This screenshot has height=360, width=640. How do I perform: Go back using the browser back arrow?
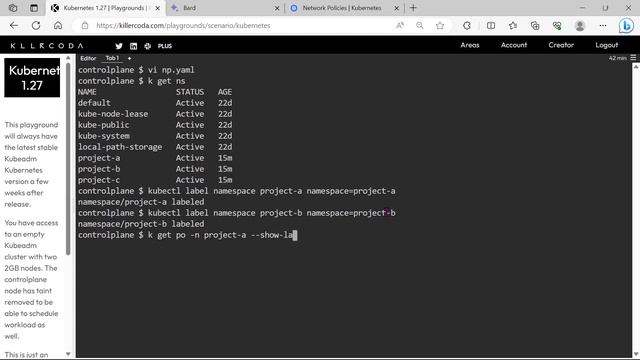click(14, 25)
